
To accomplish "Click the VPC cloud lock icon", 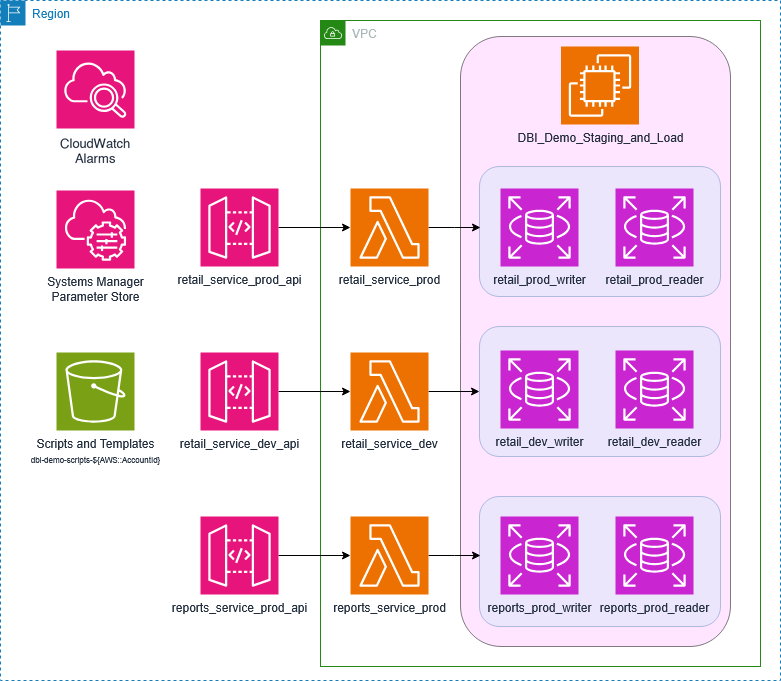I will (333, 33).
